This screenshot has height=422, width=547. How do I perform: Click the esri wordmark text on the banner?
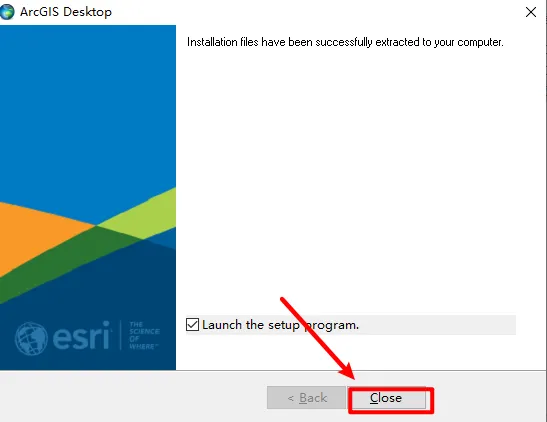pos(82,336)
